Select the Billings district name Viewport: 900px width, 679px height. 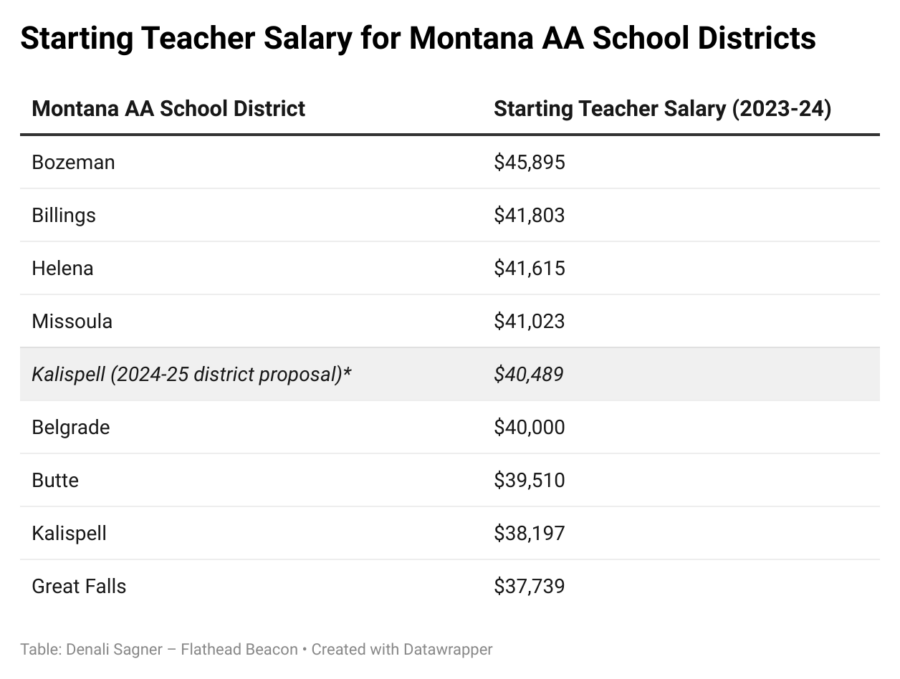click(64, 215)
